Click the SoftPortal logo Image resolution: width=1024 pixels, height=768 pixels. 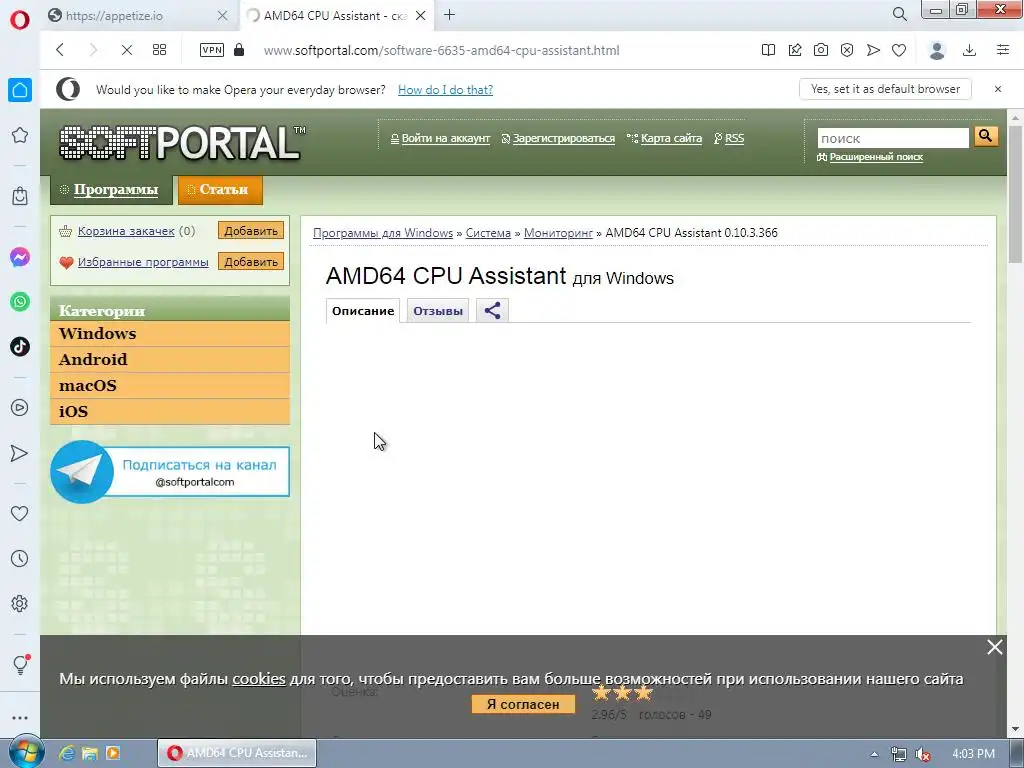[182, 142]
